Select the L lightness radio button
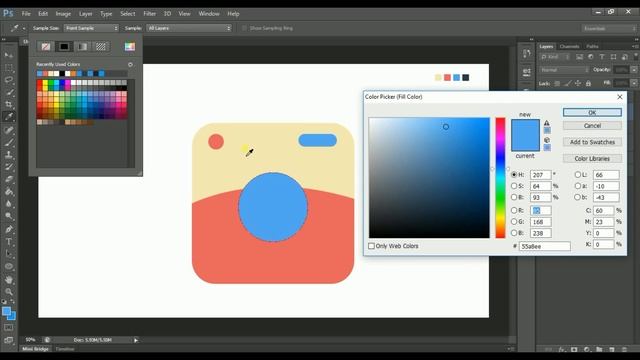This screenshot has width=640, height=360. 578,174
